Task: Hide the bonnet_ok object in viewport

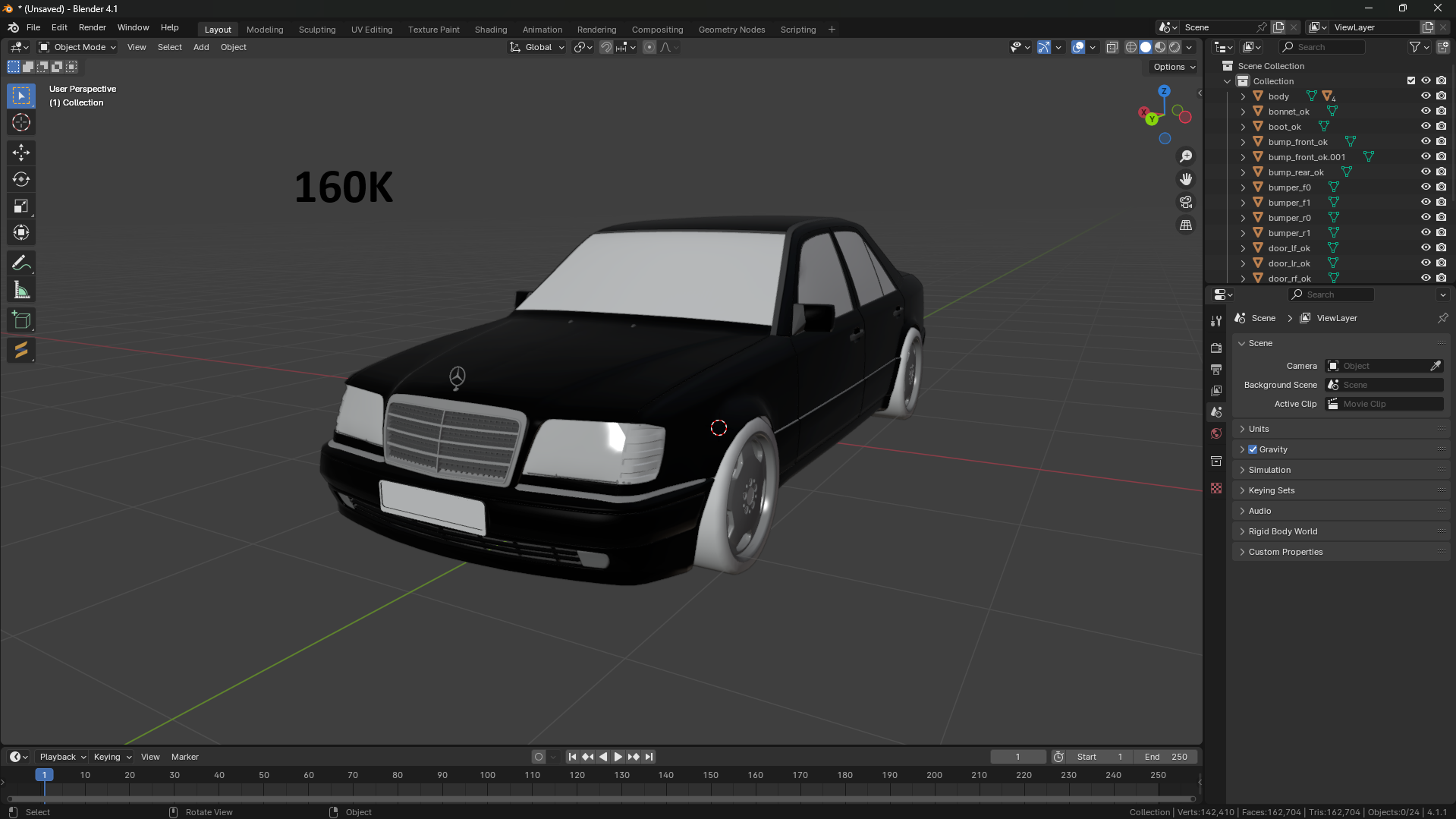Action: 1426,112
